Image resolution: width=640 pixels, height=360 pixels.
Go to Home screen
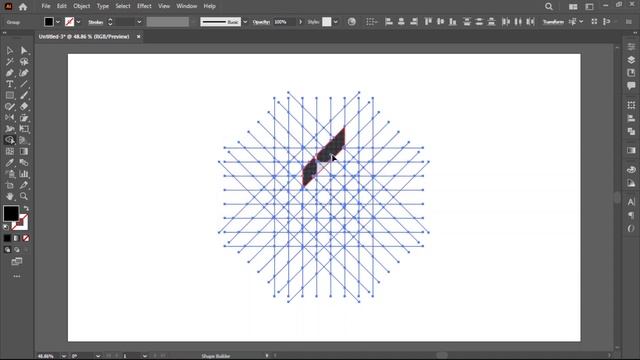[23, 7]
